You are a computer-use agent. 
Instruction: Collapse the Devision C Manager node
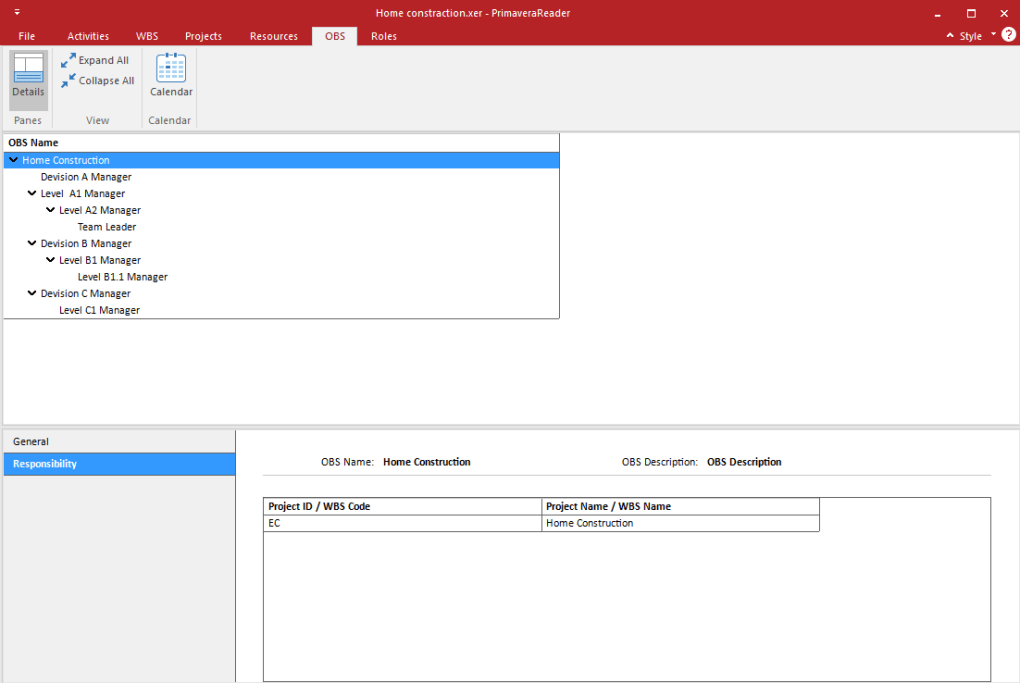point(32,293)
